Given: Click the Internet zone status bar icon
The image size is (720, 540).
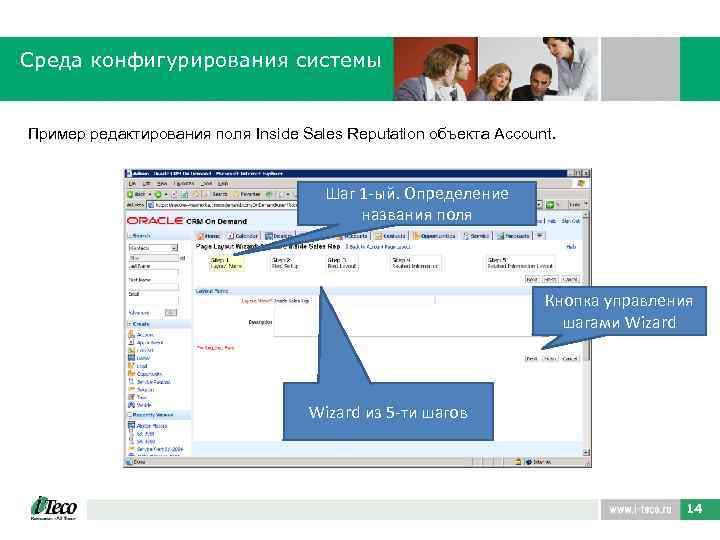Looking at the screenshot, I should click(x=529, y=462).
